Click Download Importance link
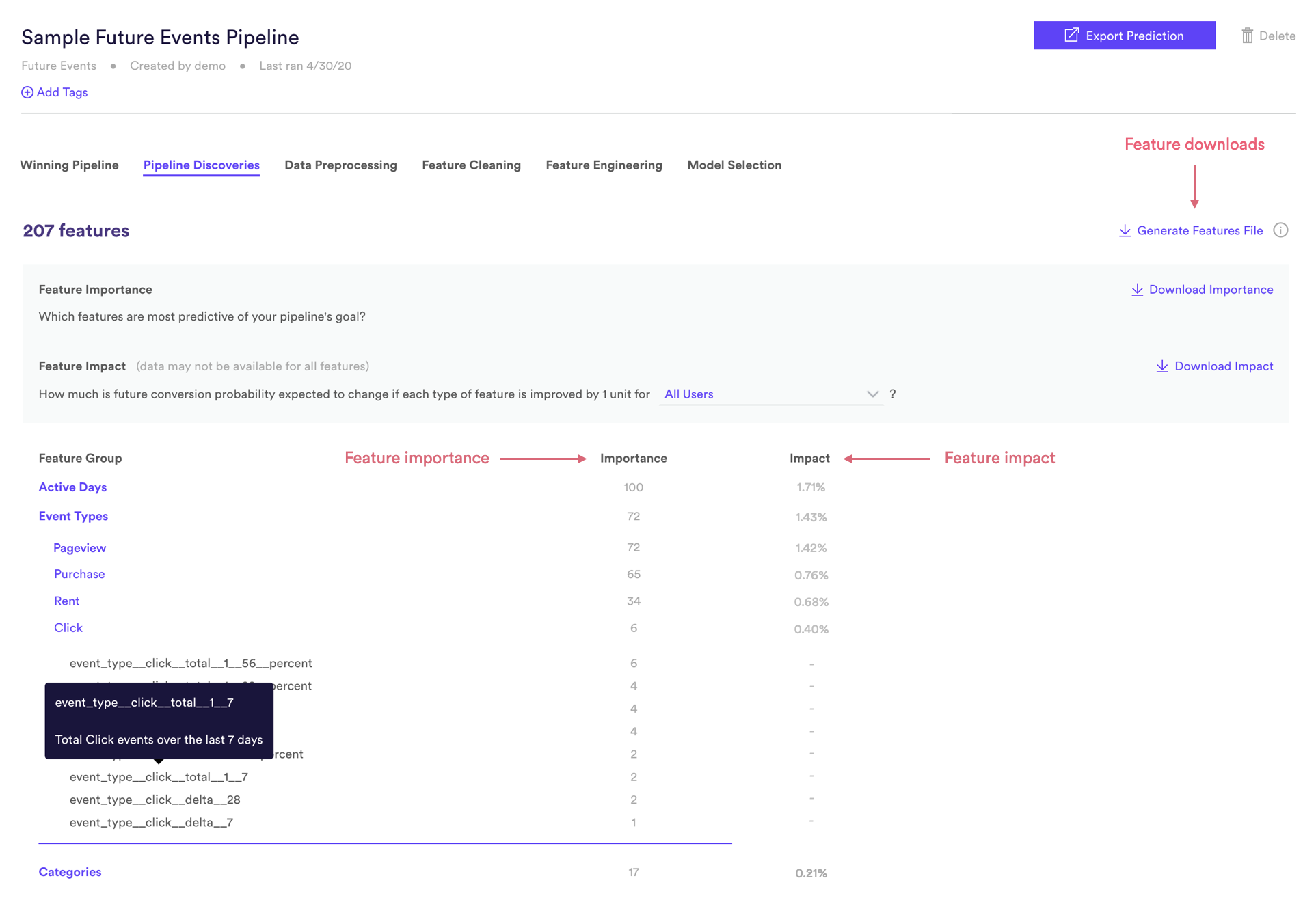This screenshot has width=1316, height=900. [x=1211, y=290]
